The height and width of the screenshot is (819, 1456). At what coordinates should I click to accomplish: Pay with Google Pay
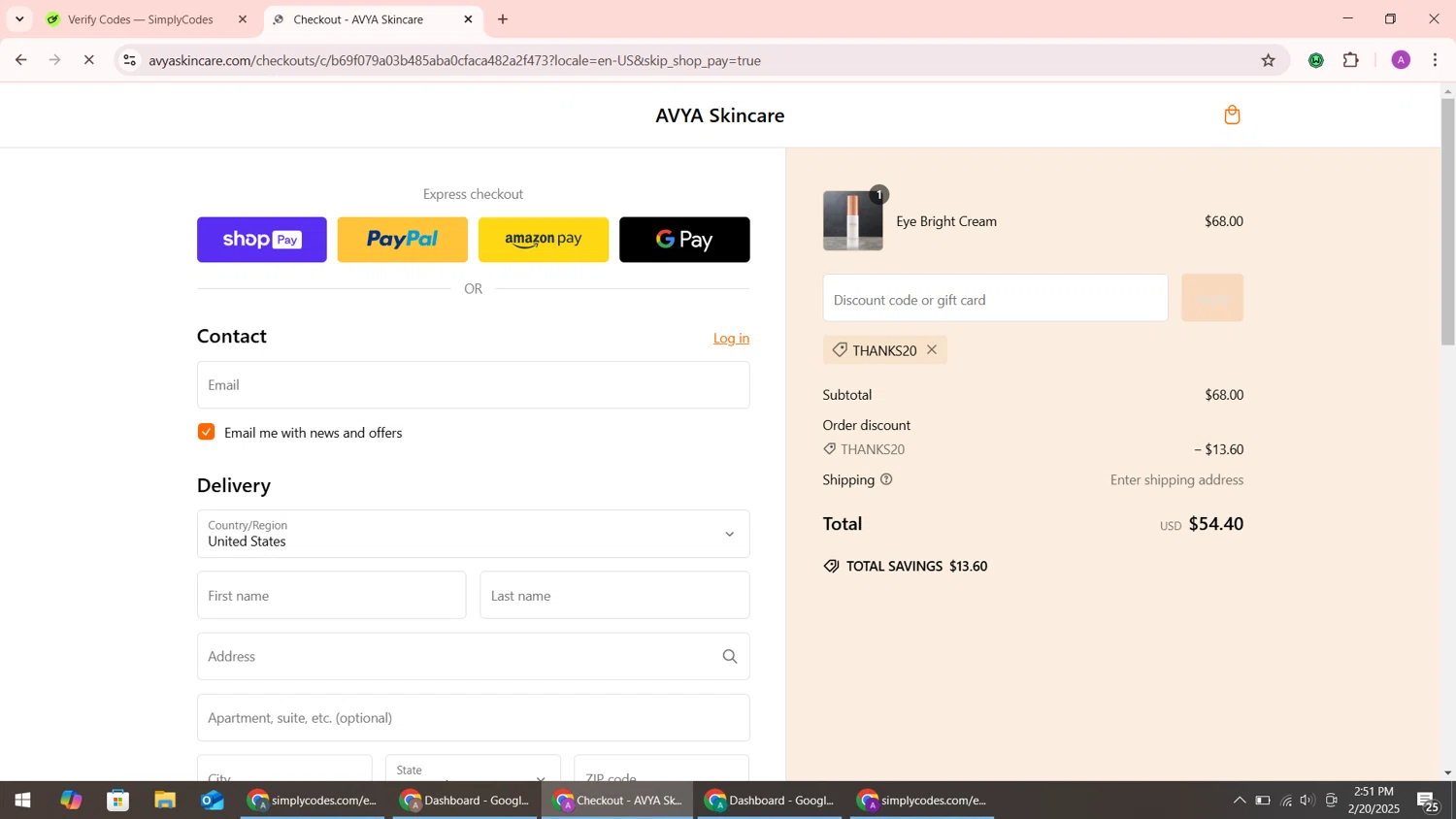pos(684,240)
